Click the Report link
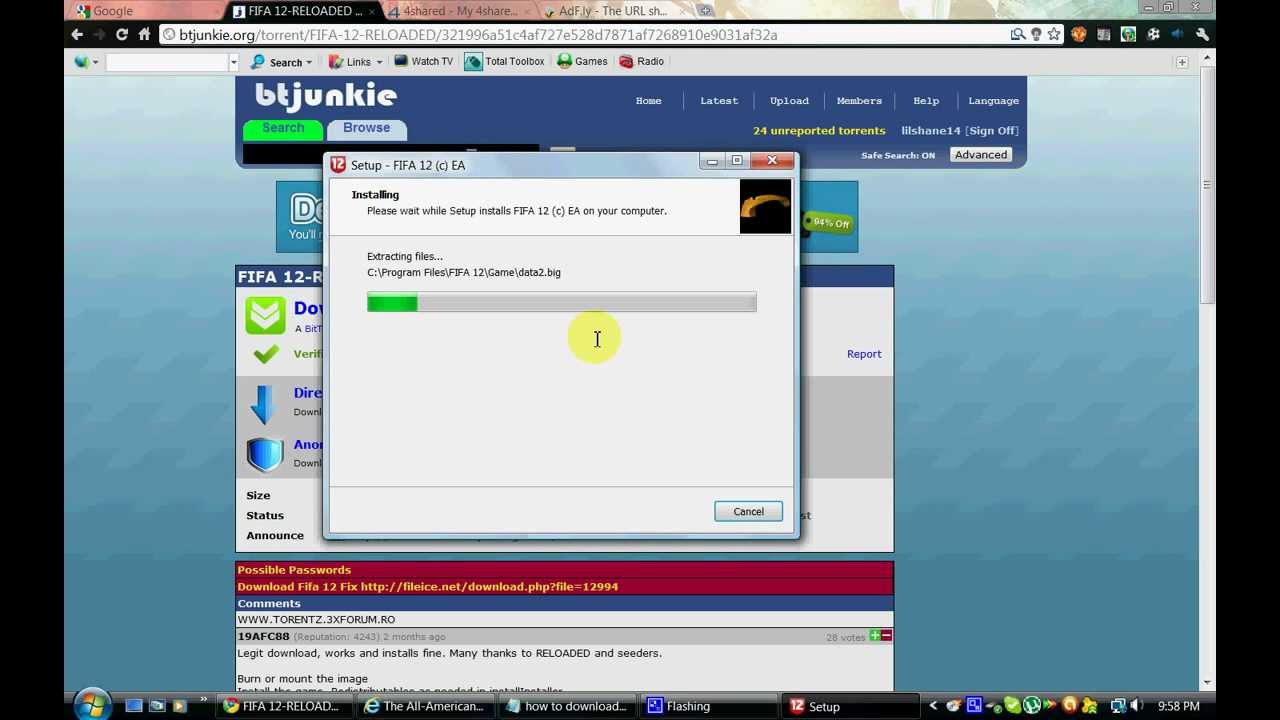 pos(864,354)
